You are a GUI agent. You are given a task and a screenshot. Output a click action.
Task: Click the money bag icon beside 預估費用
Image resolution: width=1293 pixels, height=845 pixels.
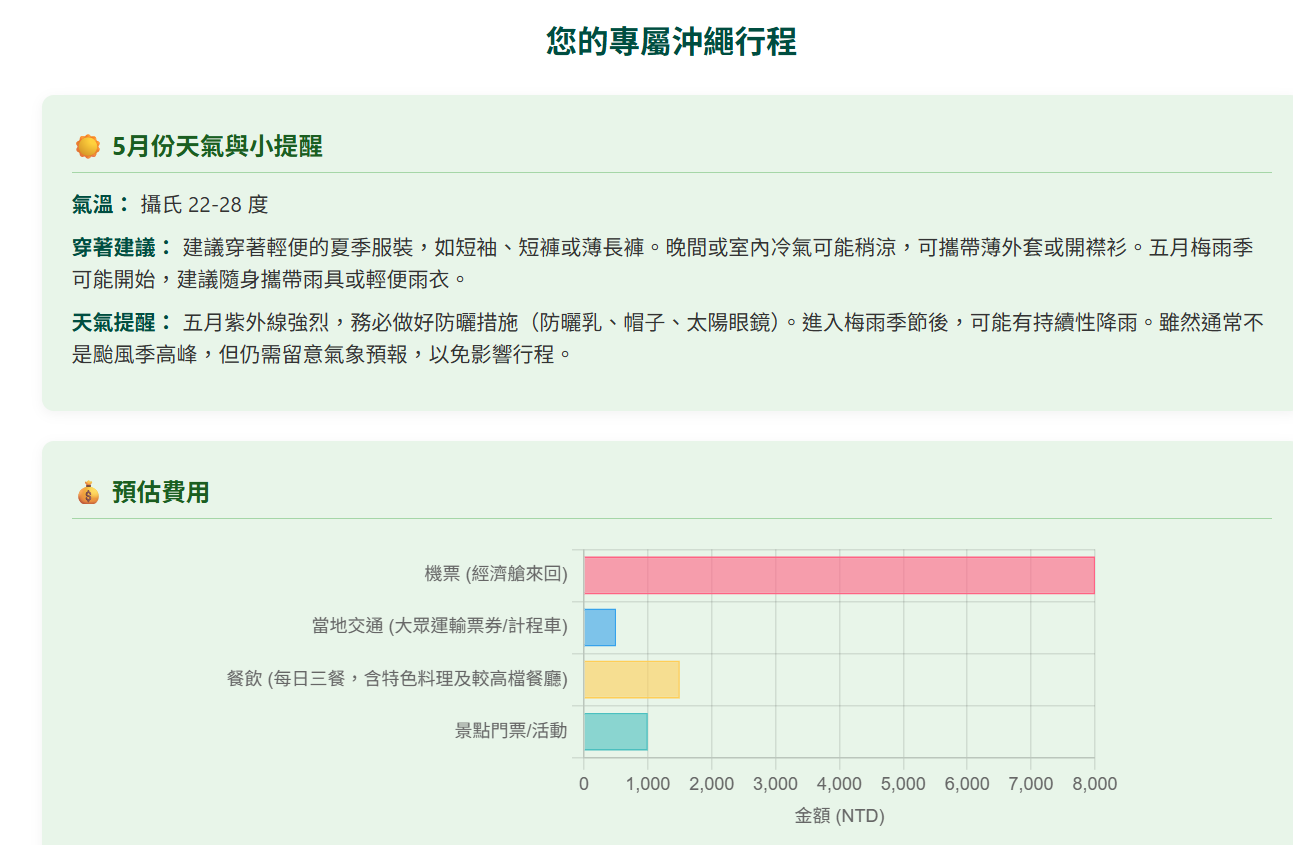(x=88, y=492)
